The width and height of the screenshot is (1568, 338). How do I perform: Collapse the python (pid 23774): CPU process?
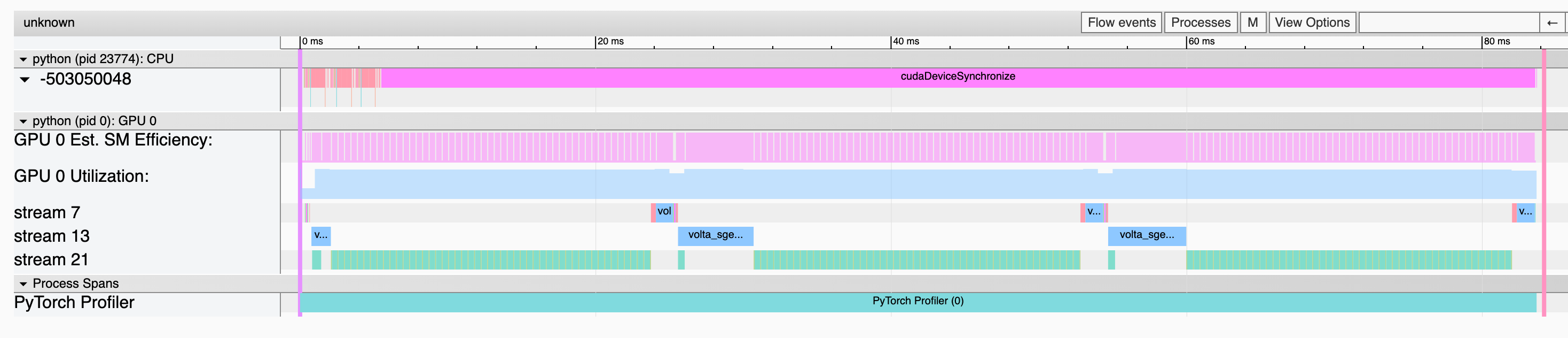23,59
